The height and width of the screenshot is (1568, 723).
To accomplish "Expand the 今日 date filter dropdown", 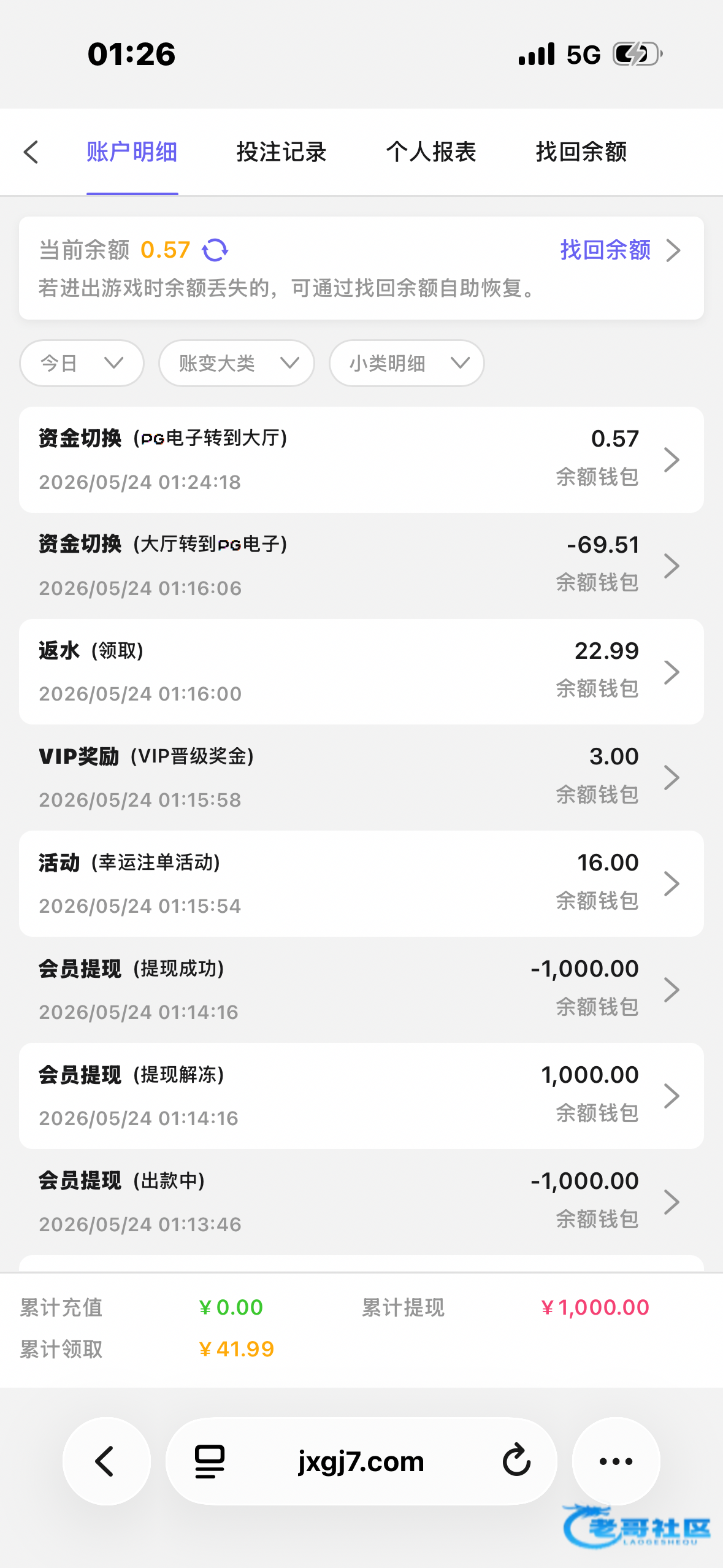I will 82,363.
